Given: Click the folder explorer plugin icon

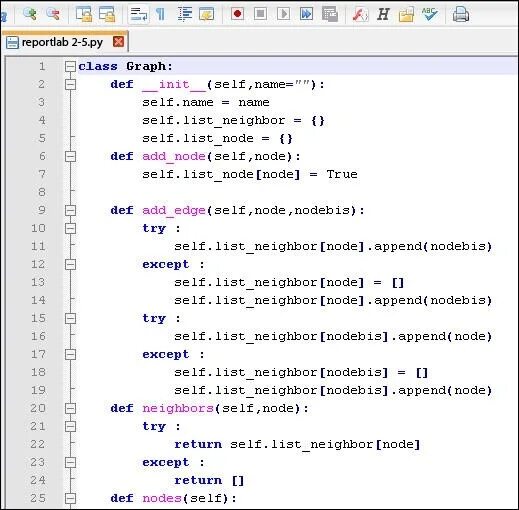Looking at the screenshot, I should click(406, 14).
